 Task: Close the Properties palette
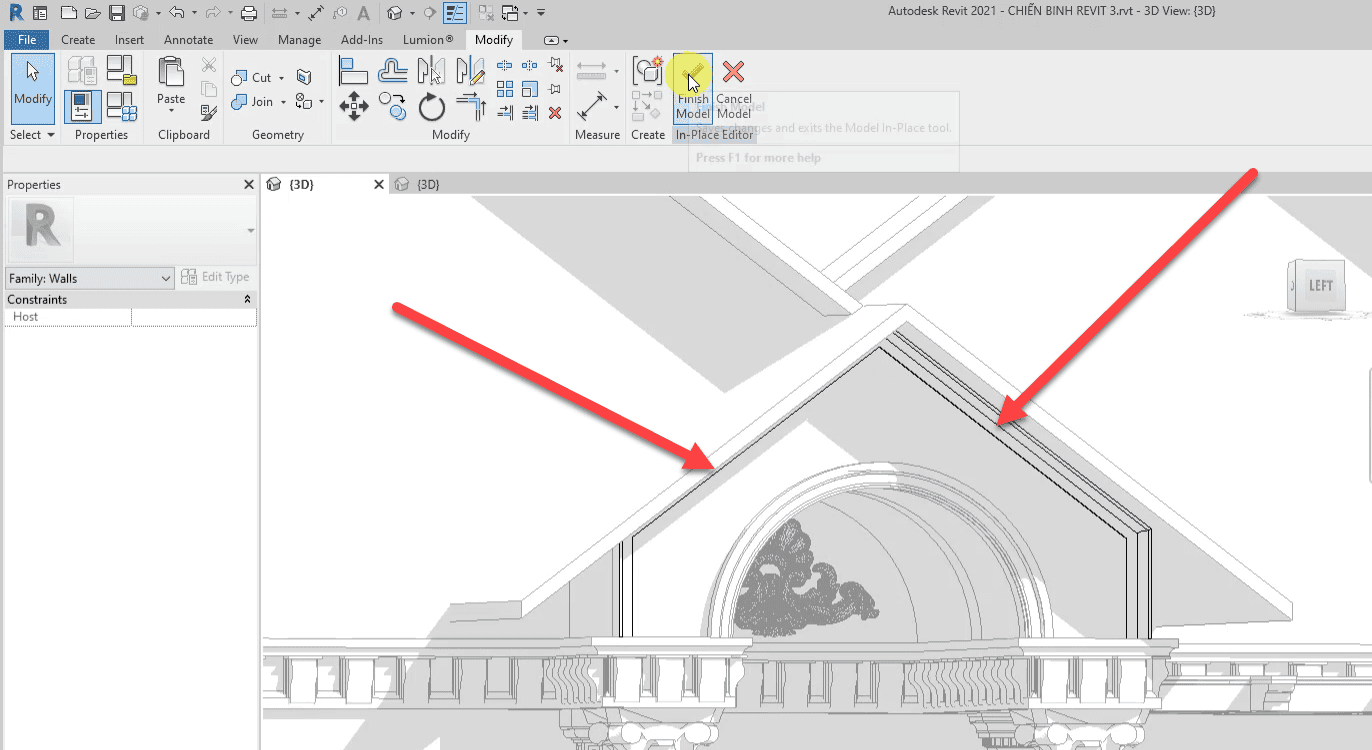(249, 184)
